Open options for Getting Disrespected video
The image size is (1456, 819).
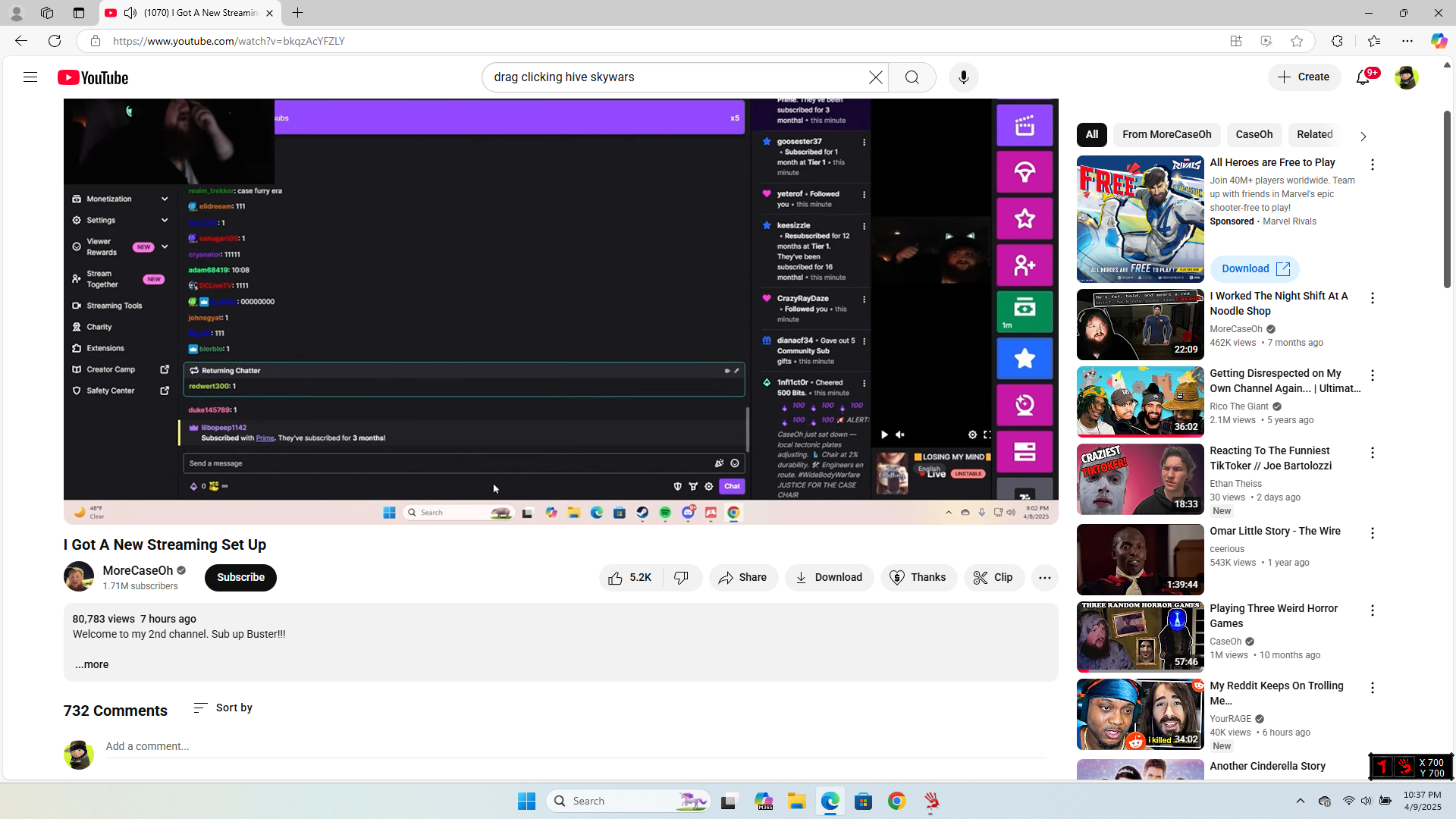tap(1373, 375)
